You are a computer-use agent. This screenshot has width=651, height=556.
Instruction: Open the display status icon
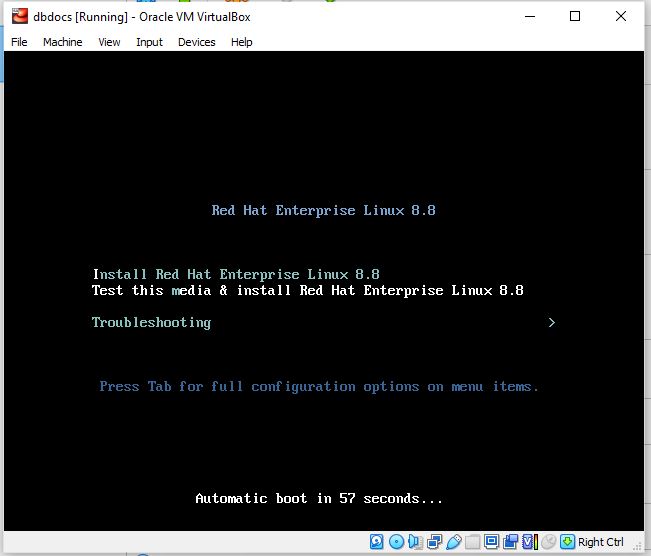tap(492, 542)
